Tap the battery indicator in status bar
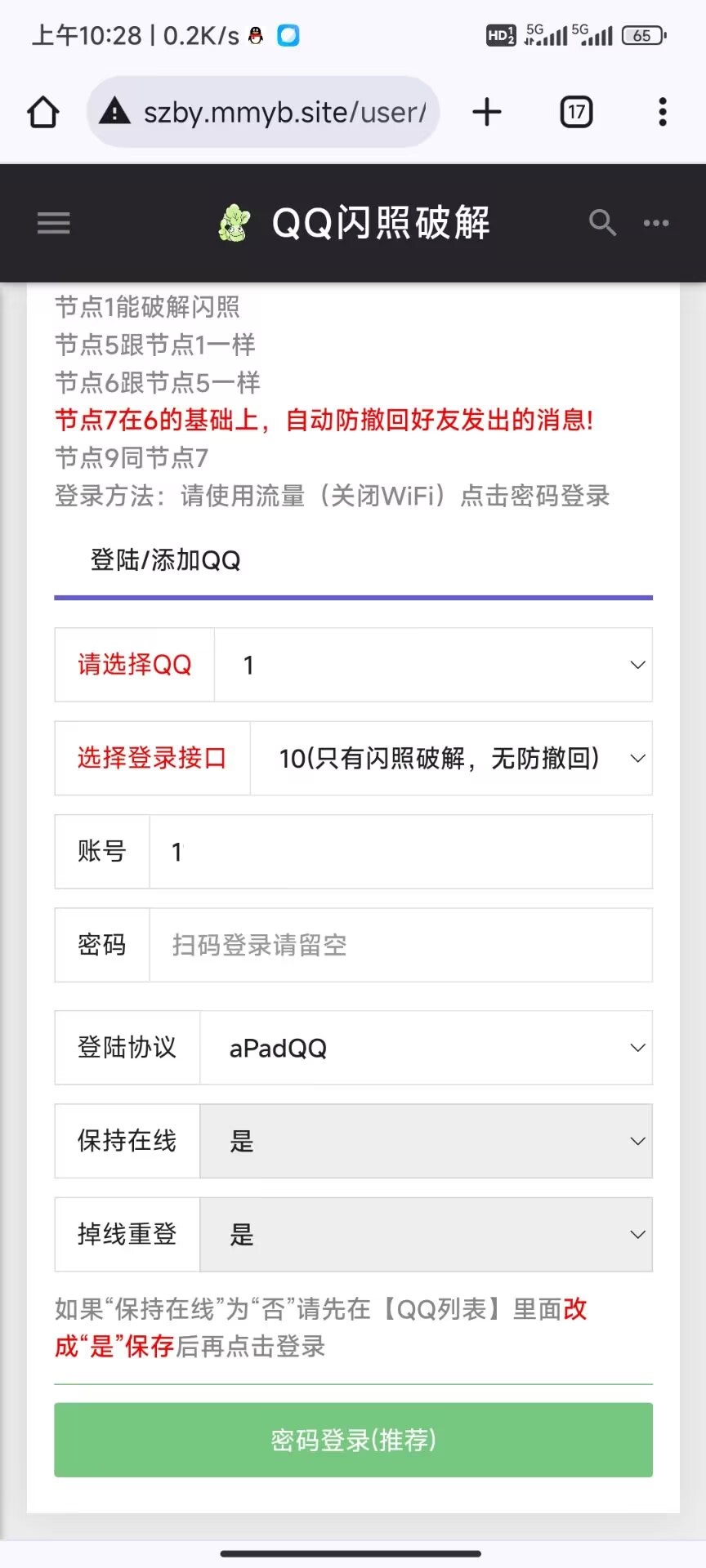 (x=644, y=35)
